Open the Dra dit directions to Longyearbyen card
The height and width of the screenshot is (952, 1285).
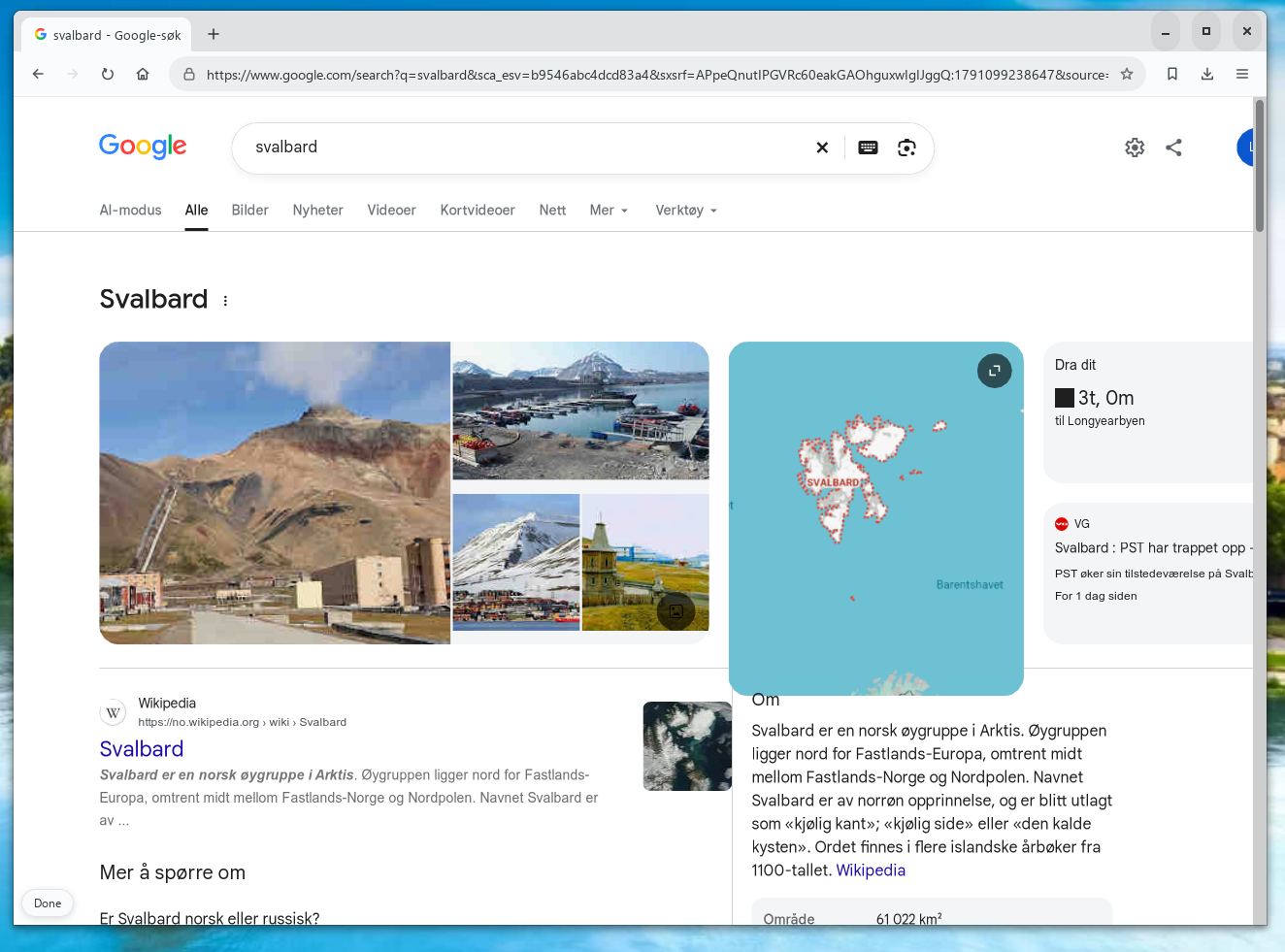coord(1148,412)
